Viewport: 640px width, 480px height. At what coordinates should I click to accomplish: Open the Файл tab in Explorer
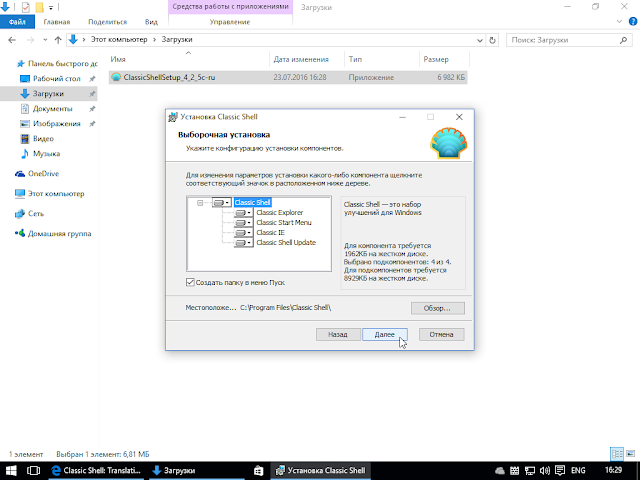[17, 22]
